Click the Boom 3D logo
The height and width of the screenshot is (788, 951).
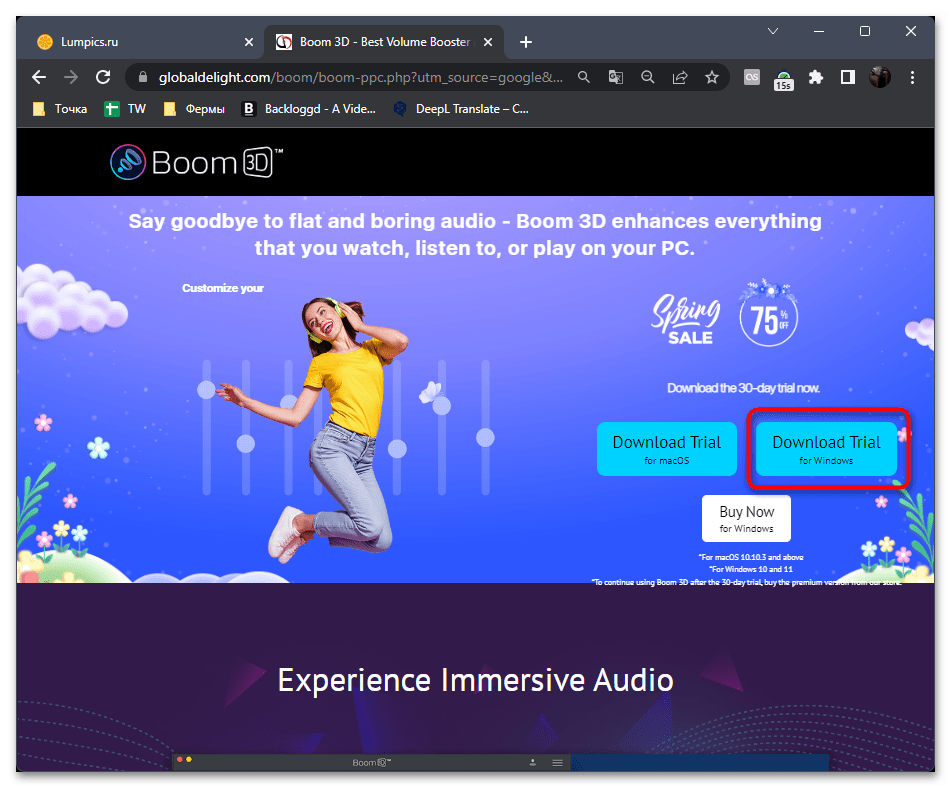pyautogui.click(x=197, y=162)
